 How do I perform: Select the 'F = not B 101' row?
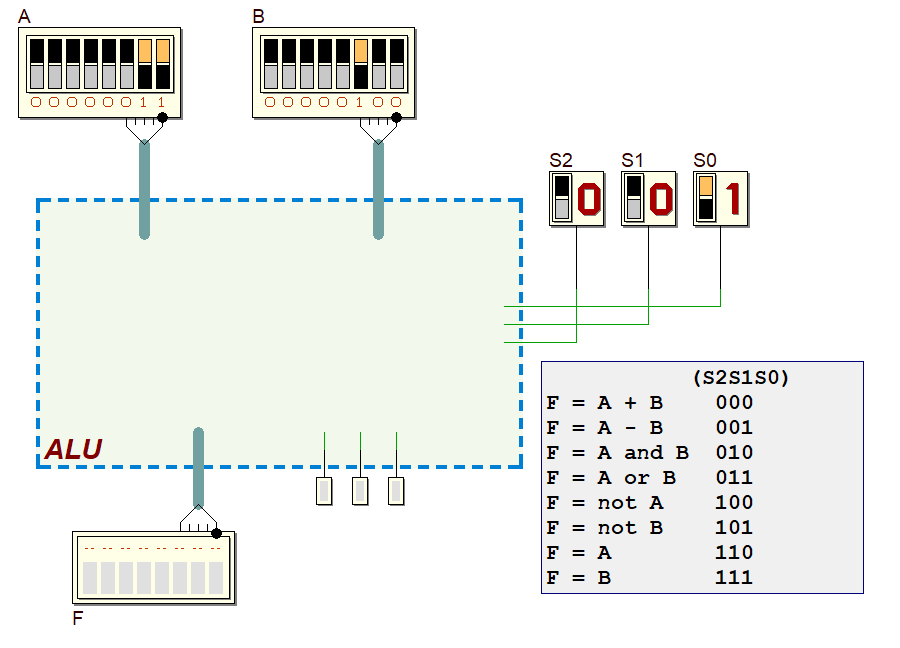pyautogui.click(x=650, y=527)
